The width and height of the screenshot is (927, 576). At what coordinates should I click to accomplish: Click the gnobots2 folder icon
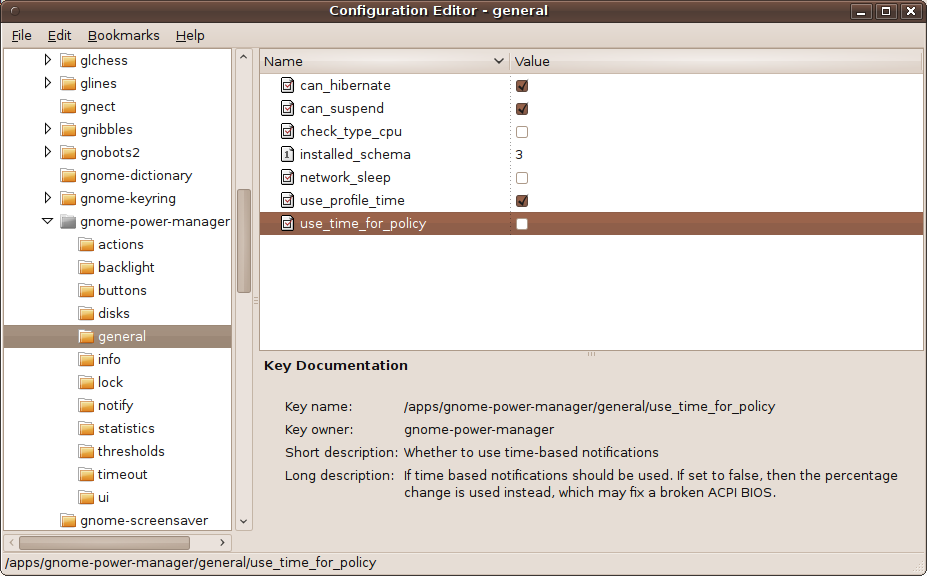click(69, 153)
